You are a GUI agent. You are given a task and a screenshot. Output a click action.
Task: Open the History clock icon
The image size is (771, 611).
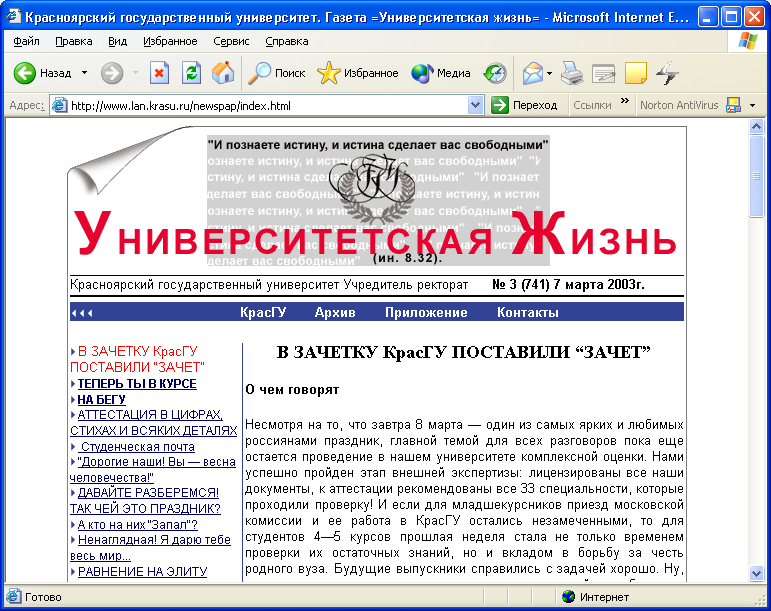click(x=495, y=73)
